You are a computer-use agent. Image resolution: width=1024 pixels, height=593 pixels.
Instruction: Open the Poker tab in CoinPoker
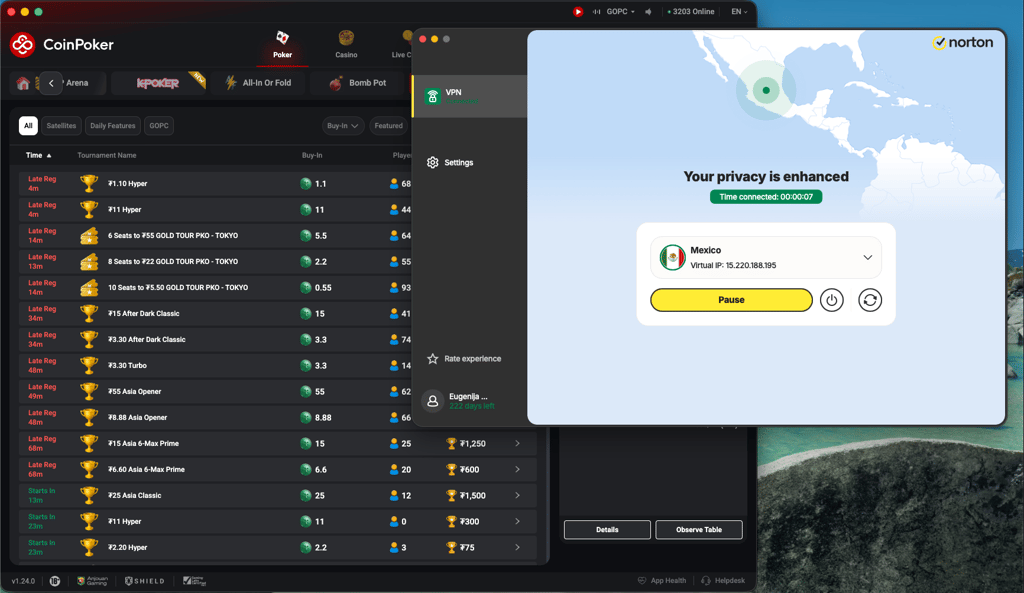click(282, 45)
